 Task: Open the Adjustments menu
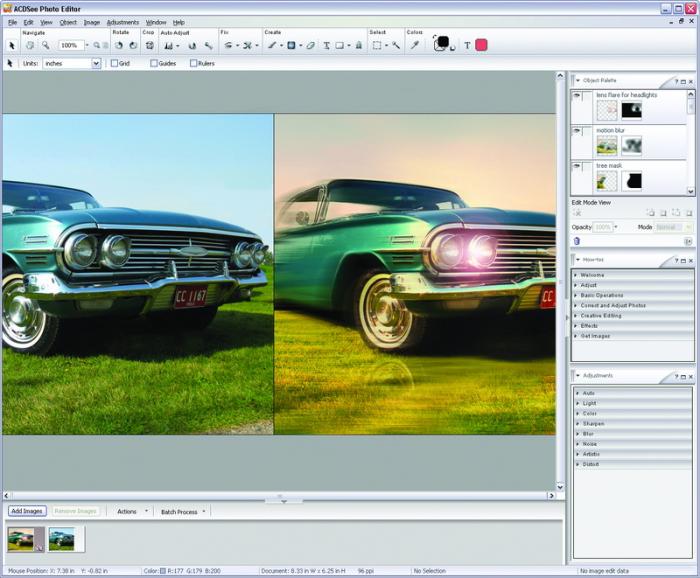pyautogui.click(x=123, y=22)
